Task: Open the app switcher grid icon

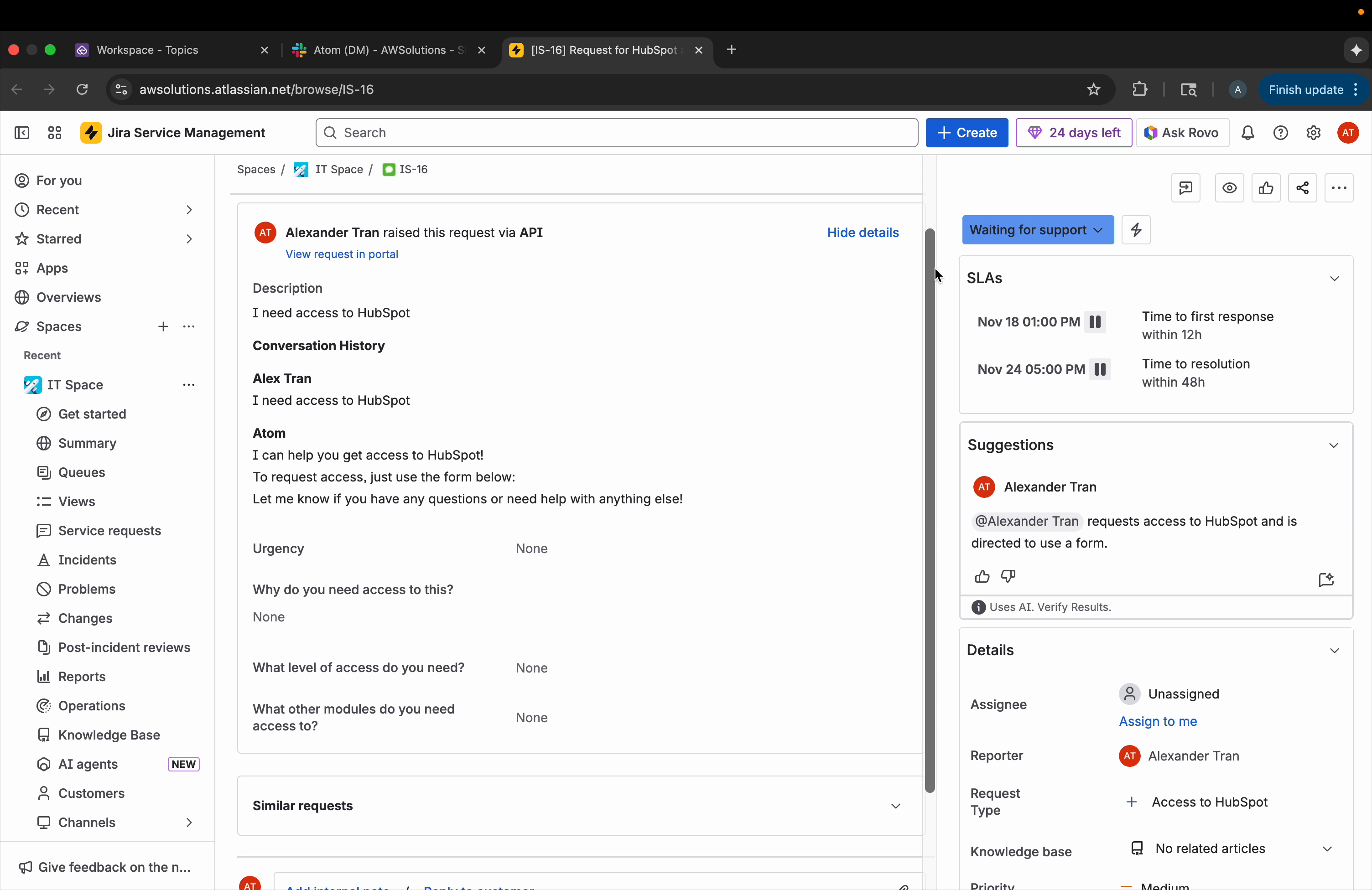Action: tap(54, 133)
